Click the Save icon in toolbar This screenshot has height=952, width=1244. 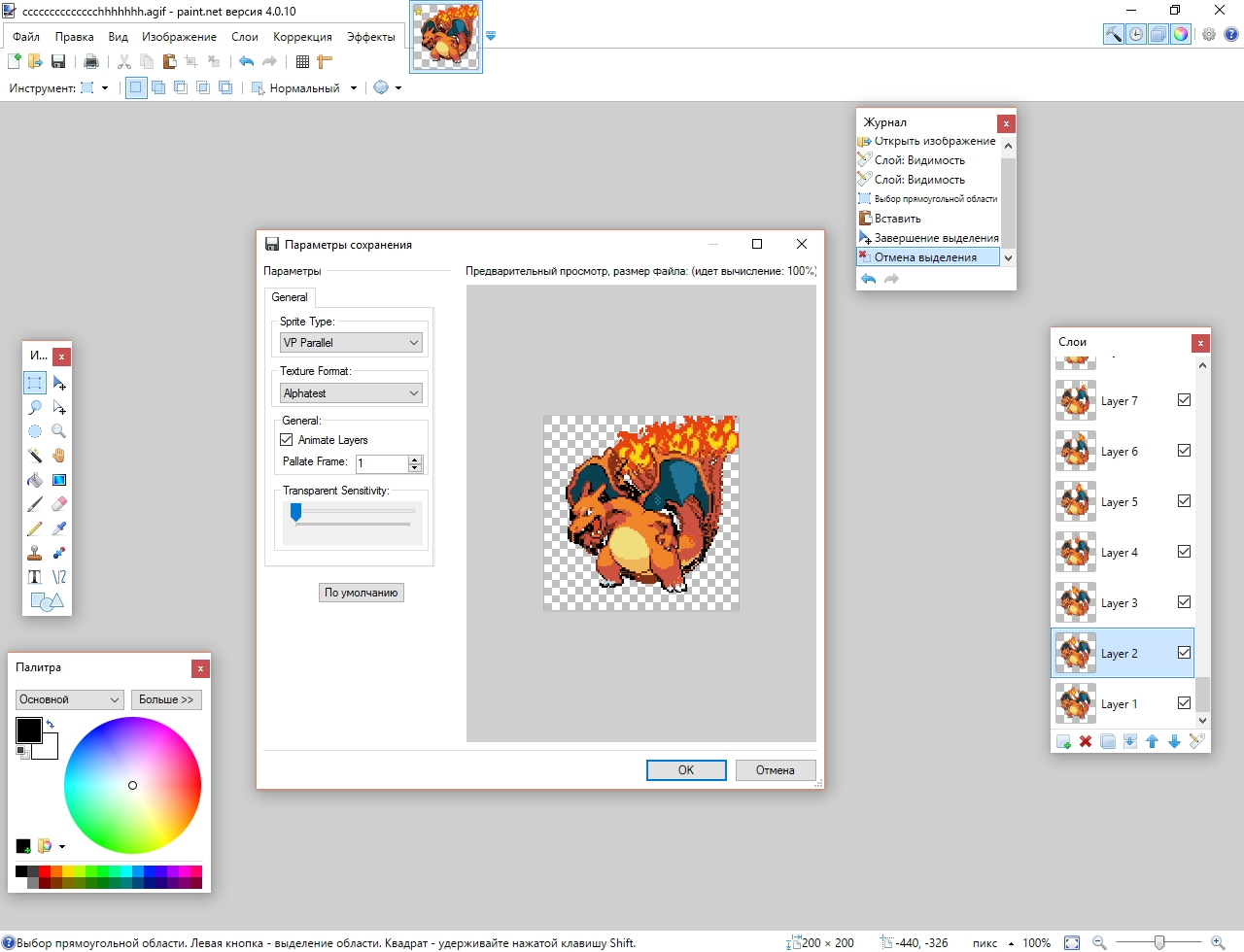point(58,62)
